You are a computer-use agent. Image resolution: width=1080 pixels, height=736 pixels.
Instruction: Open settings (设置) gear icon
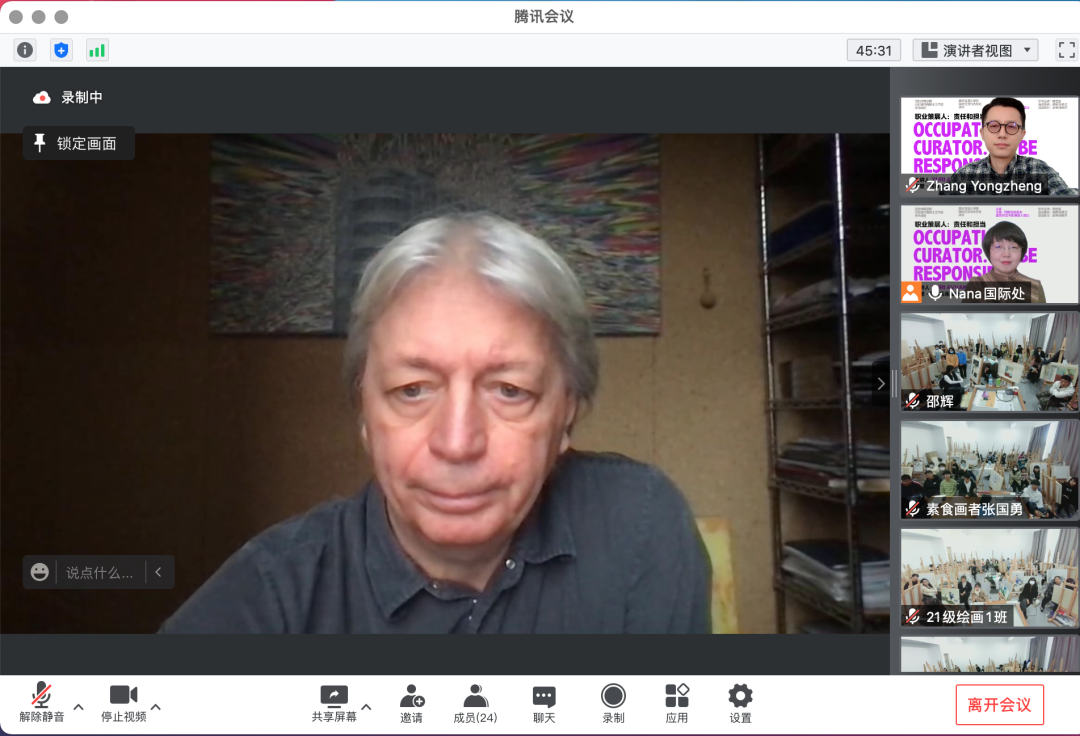pos(740,703)
